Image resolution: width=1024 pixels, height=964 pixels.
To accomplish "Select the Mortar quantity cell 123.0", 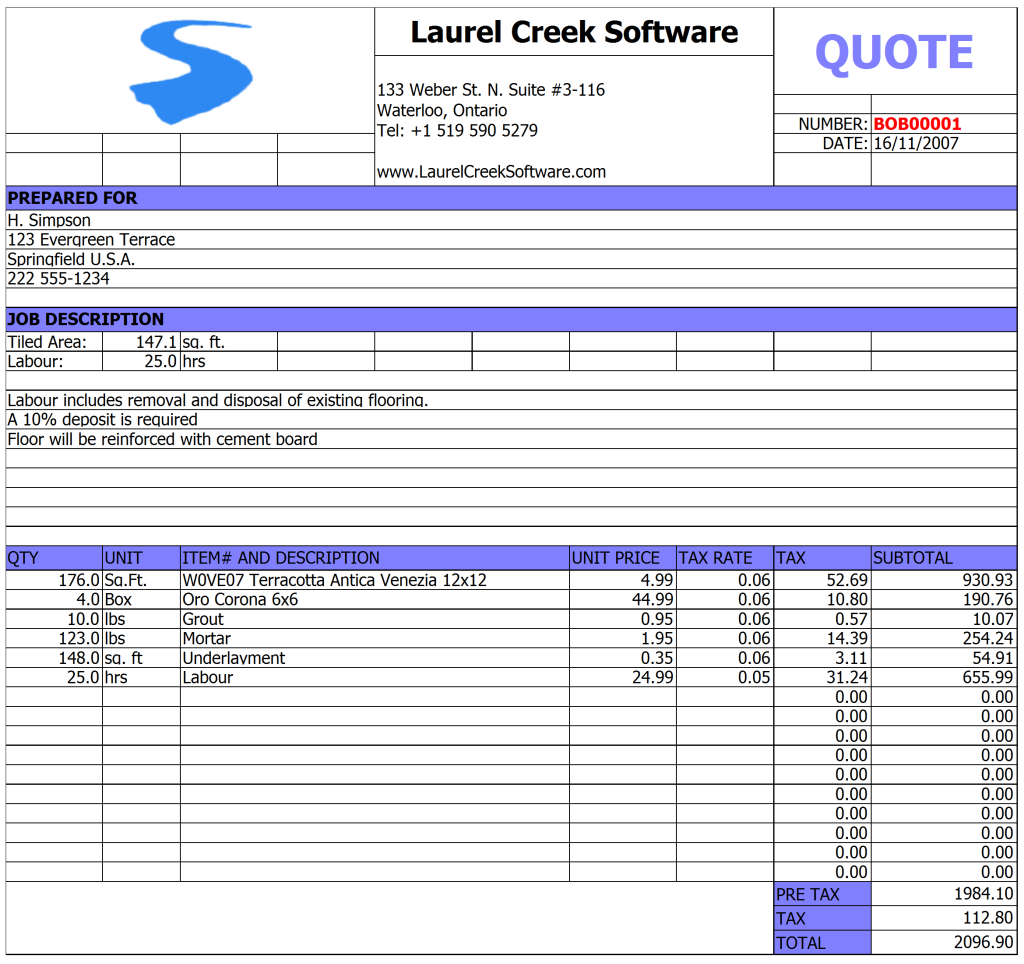I will (x=79, y=639).
